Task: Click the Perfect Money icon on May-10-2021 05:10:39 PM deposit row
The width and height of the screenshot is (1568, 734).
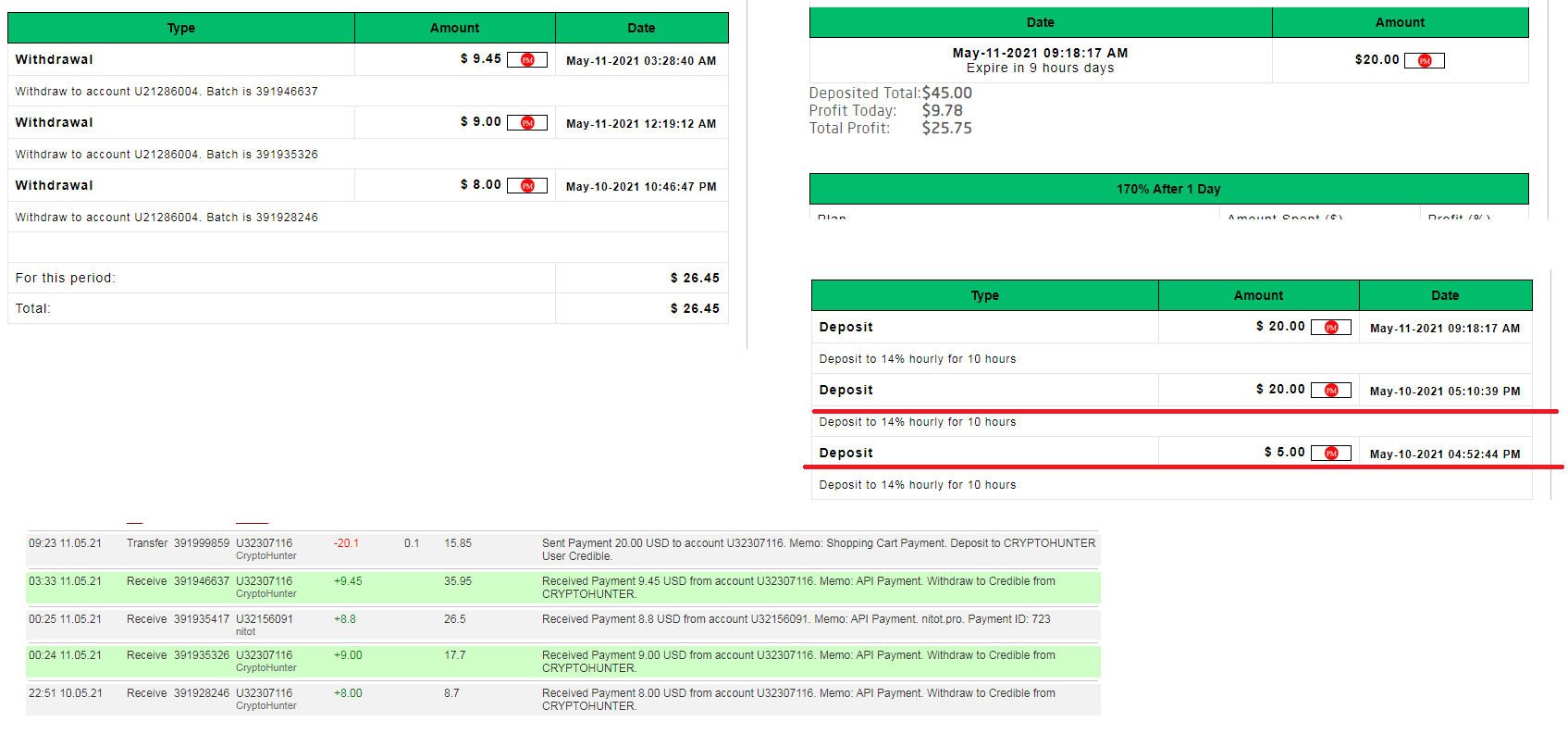Action: pyautogui.click(x=1331, y=391)
